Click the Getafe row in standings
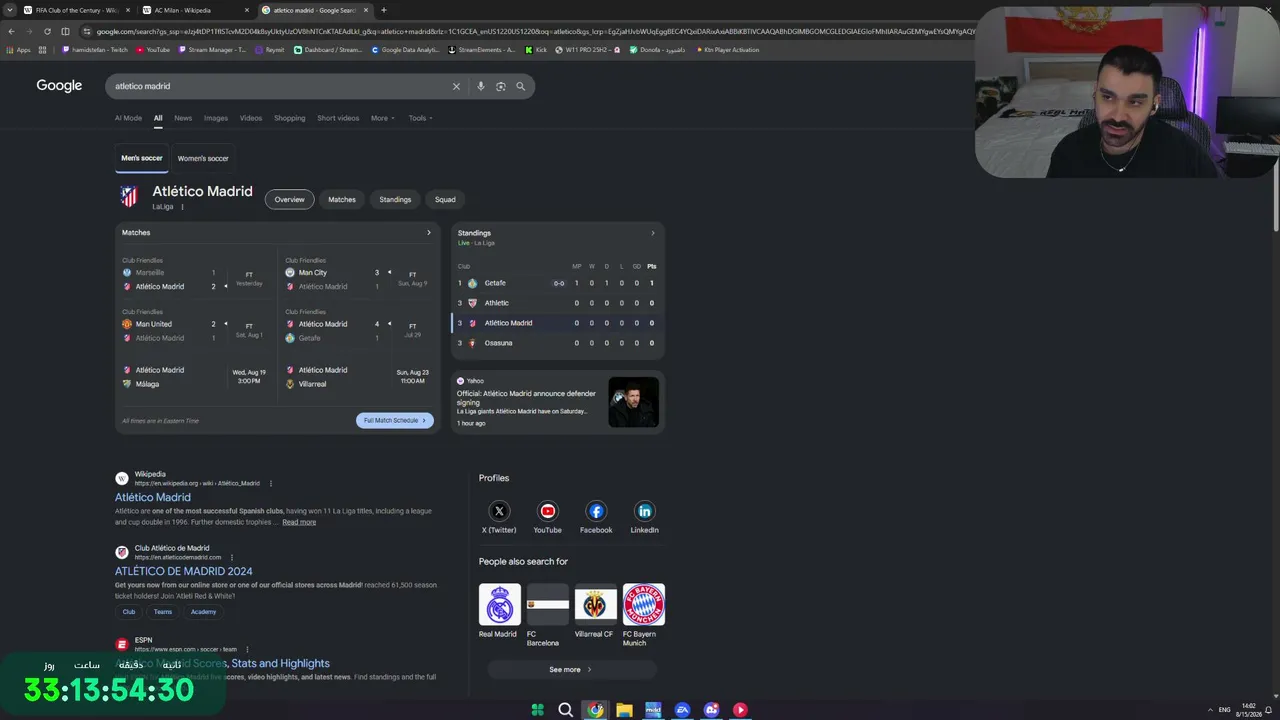The height and width of the screenshot is (720, 1280). point(558,283)
